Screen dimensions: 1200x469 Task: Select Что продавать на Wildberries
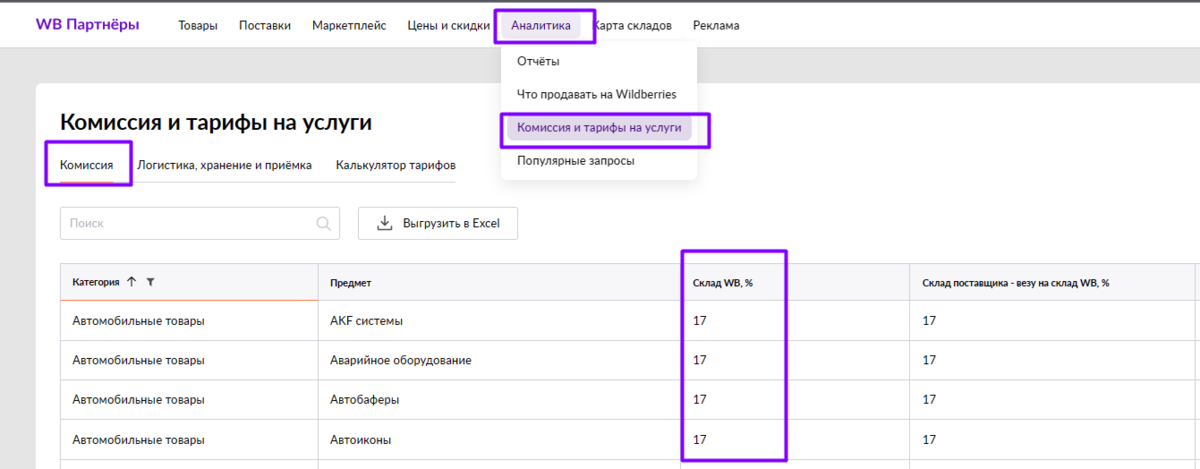pos(597,94)
